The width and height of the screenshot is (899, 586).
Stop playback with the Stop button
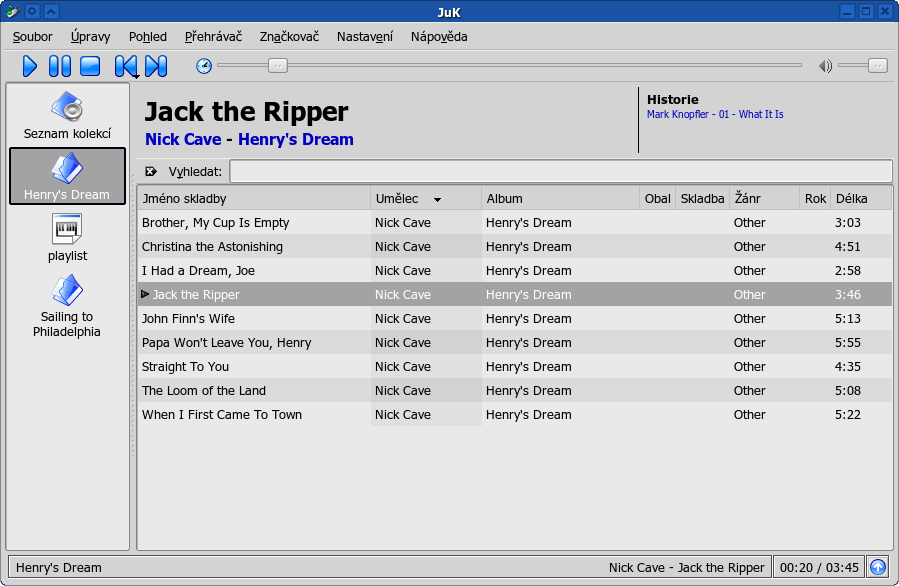tap(90, 66)
